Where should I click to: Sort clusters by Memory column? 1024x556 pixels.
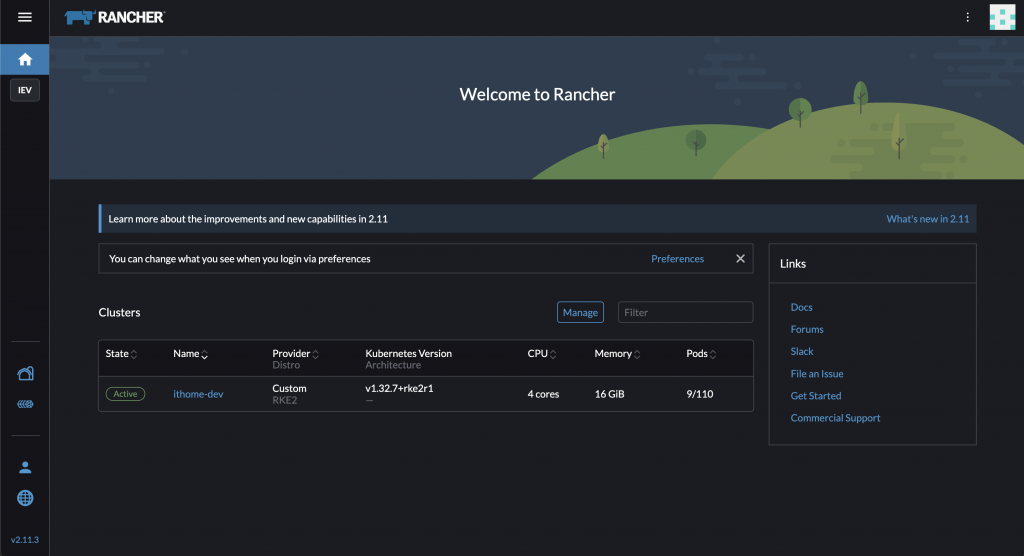[617, 353]
